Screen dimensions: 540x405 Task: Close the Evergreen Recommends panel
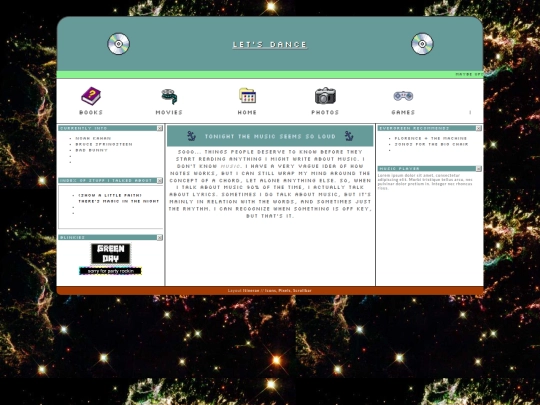click(478, 128)
